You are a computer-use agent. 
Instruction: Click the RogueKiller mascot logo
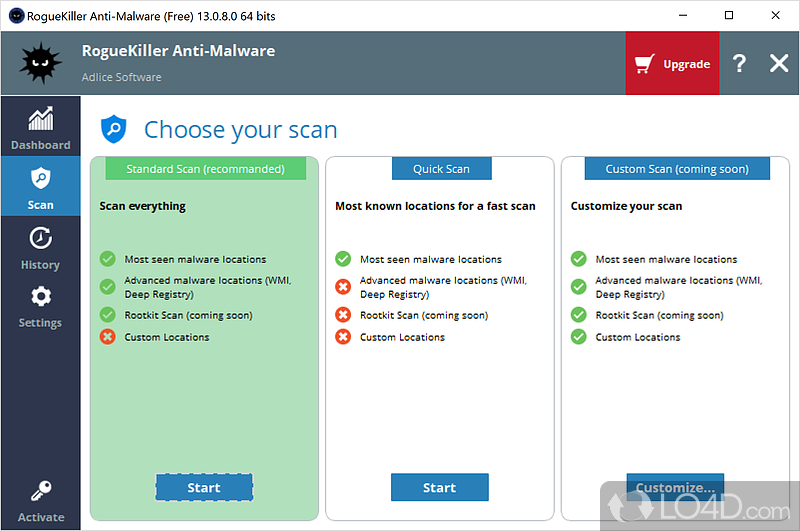pyautogui.click(x=41, y=64)
